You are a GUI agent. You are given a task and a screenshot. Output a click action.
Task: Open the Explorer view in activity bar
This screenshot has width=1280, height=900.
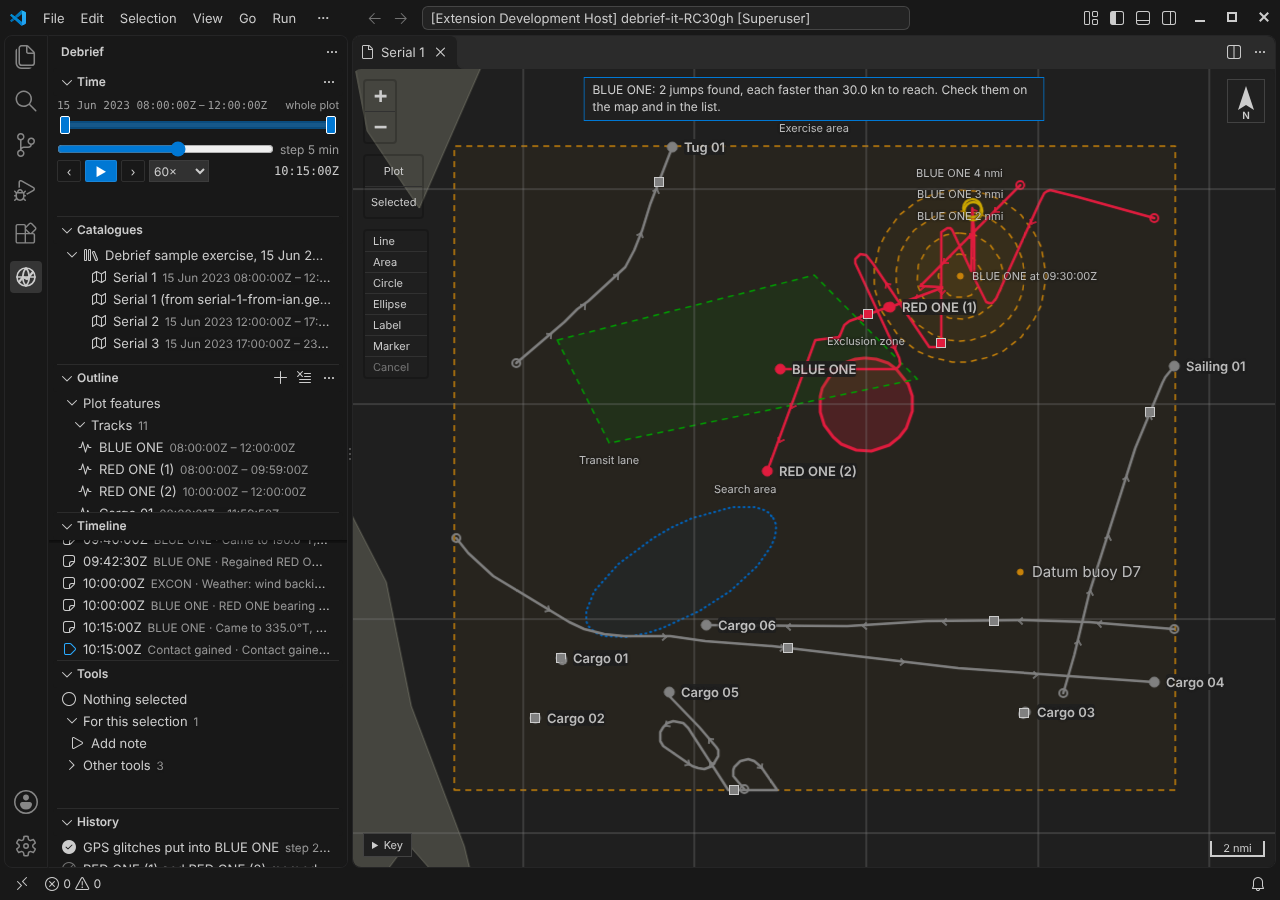[x=26, y=57]
